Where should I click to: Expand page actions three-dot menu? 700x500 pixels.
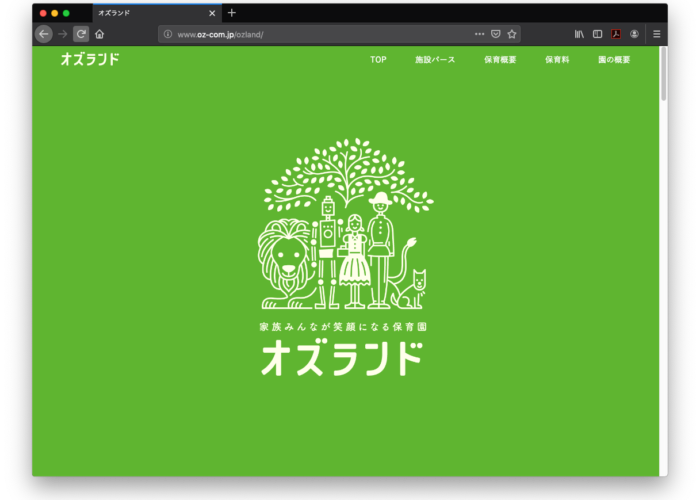click(x=479, y=34)
